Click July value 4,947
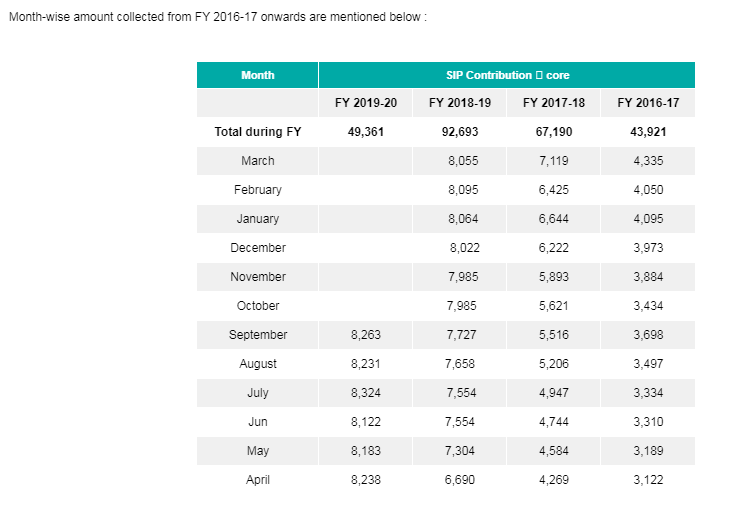 [x=554, y=393]
